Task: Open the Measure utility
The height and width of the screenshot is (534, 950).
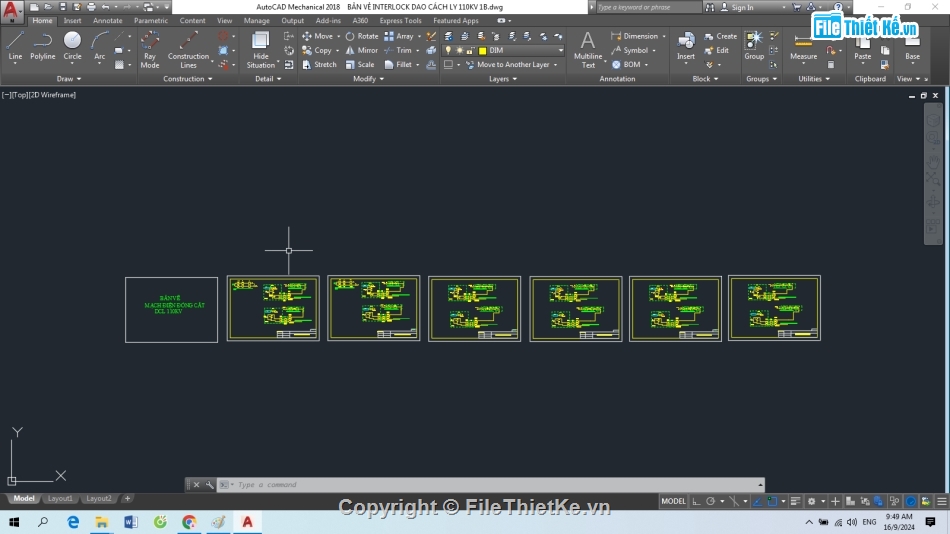Action: coord(803,46)
